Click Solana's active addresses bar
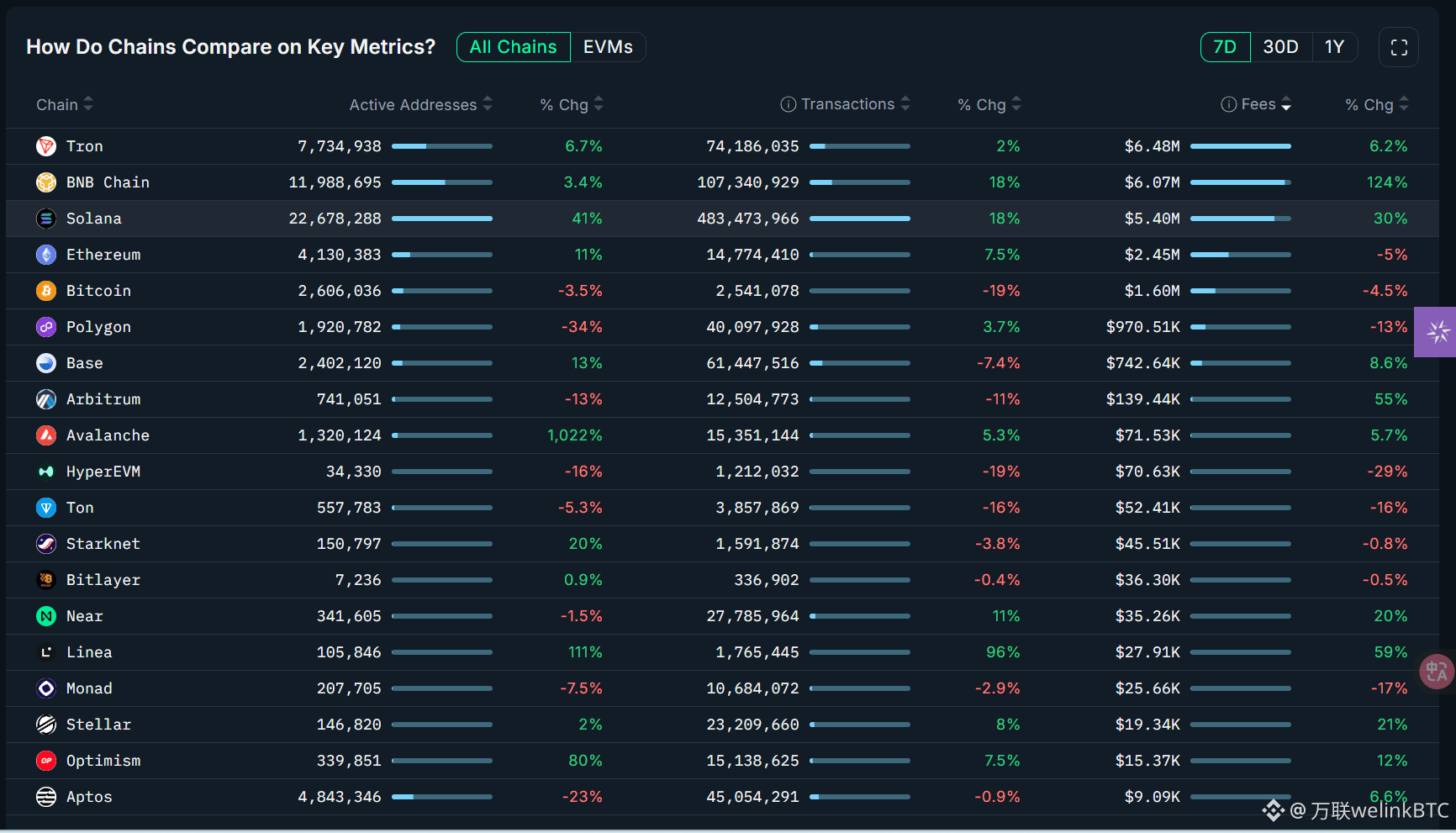 442,219
